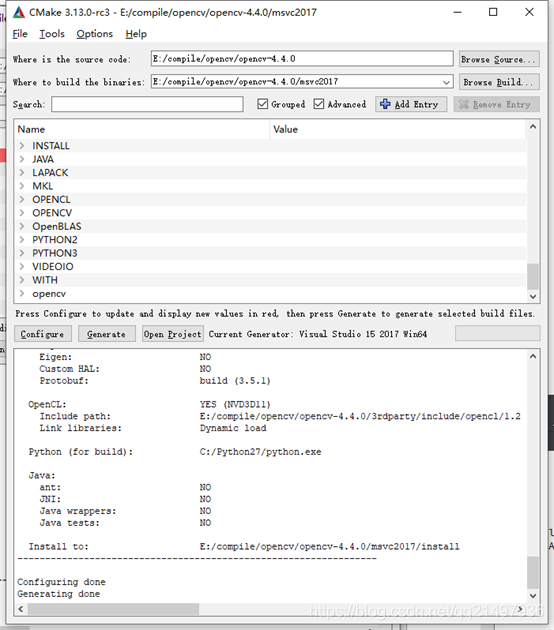The width and height of the screenshot is (554, 630).
Task: Toggle the Grouped checkbox
Action: [263, 104]
